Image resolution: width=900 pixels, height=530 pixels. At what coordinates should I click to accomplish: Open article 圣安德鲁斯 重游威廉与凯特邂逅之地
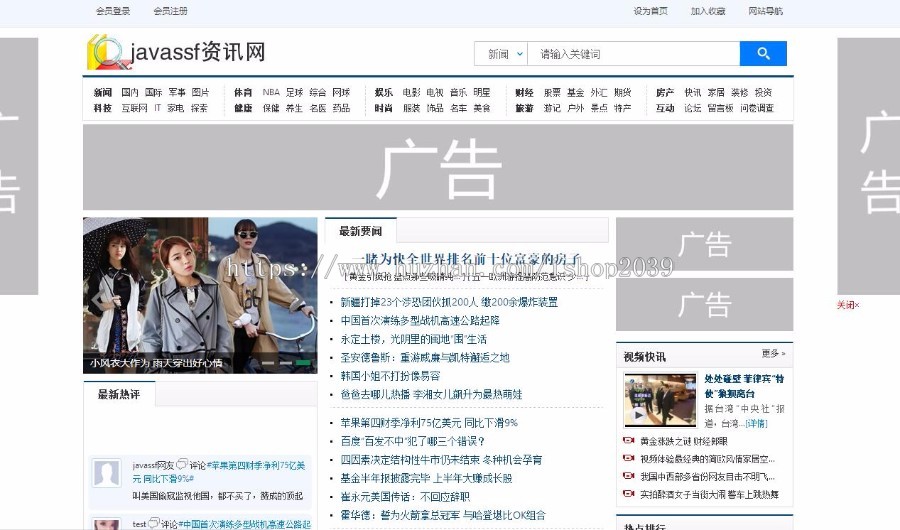click(x=425, y=357)
